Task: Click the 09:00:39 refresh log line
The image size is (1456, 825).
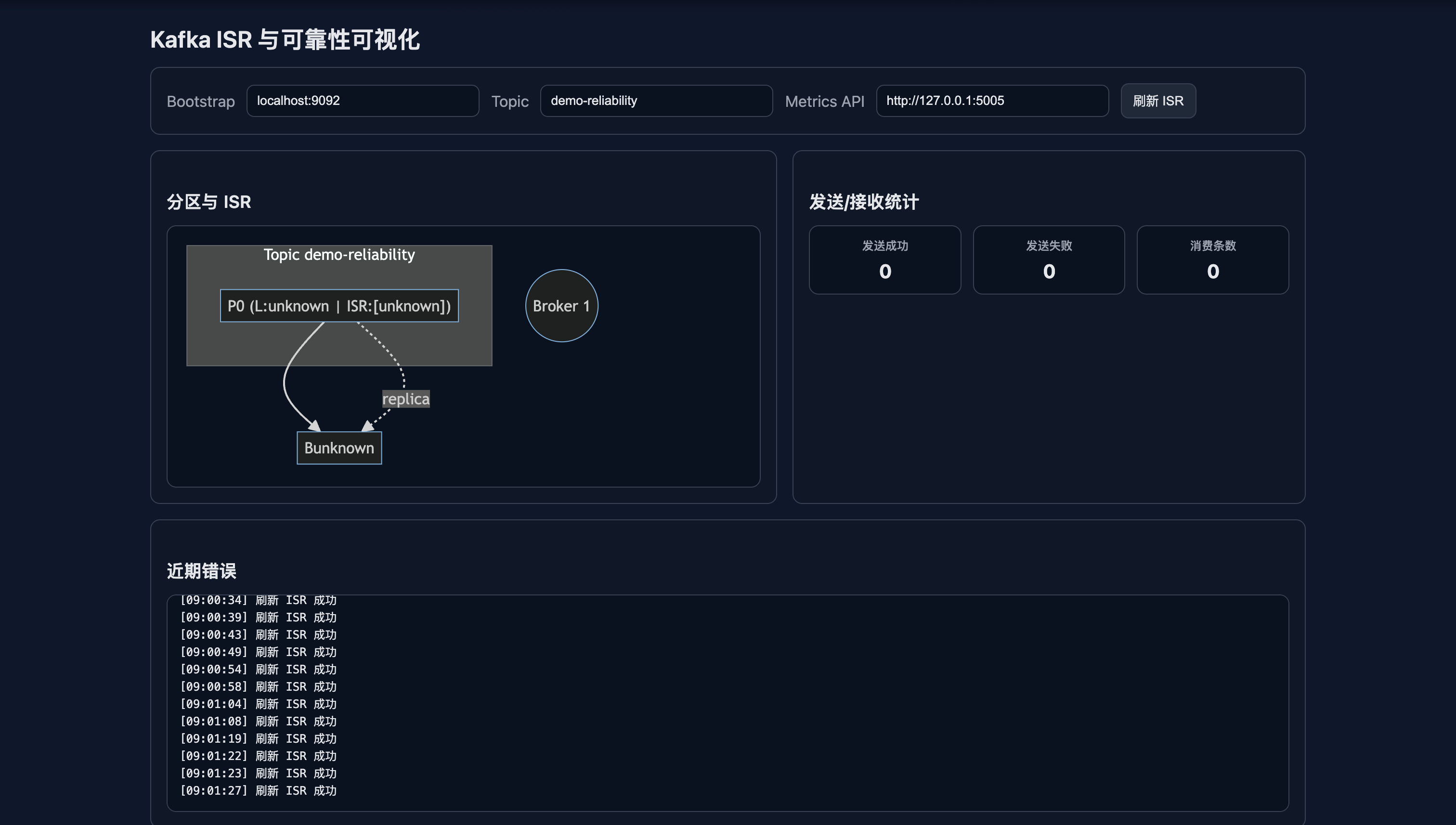Action: [x=259, y=618]
